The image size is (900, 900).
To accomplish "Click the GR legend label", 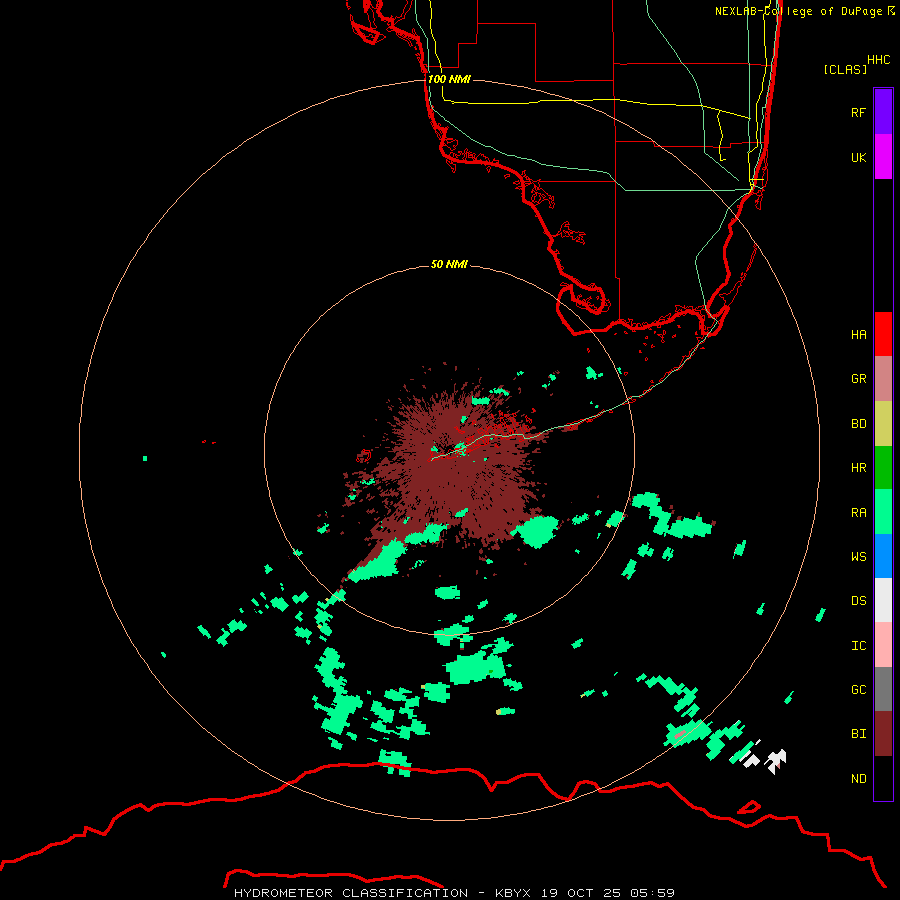I will (x=858, y=379).
